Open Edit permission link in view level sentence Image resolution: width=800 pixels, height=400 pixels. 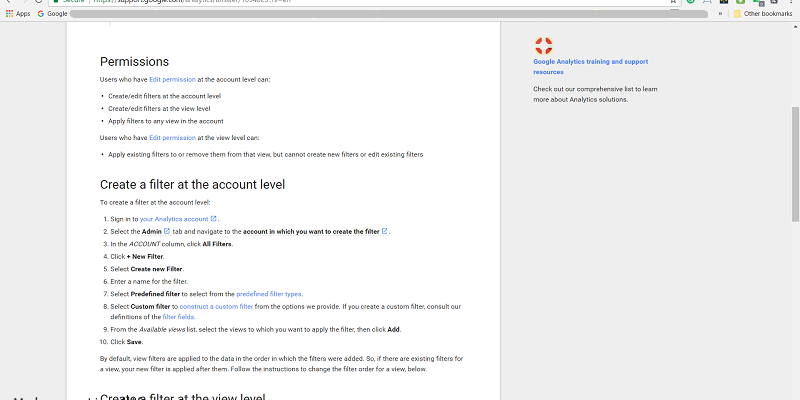(172, 138)
